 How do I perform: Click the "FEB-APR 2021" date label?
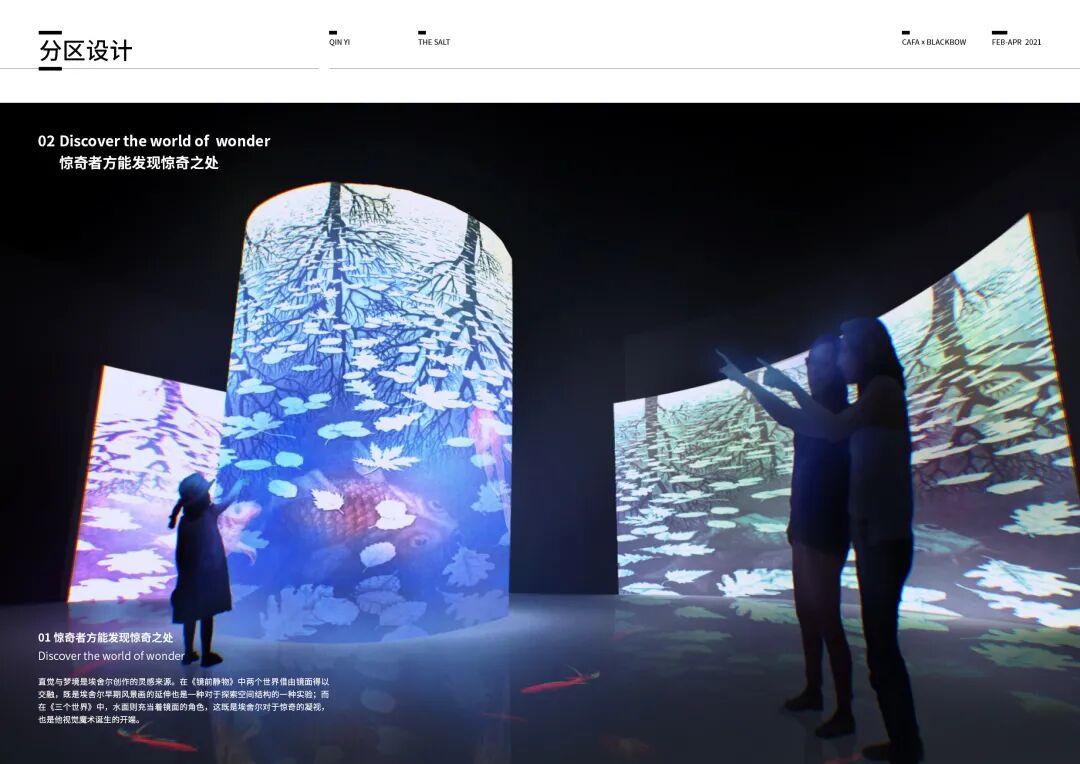coord(1017,42)
